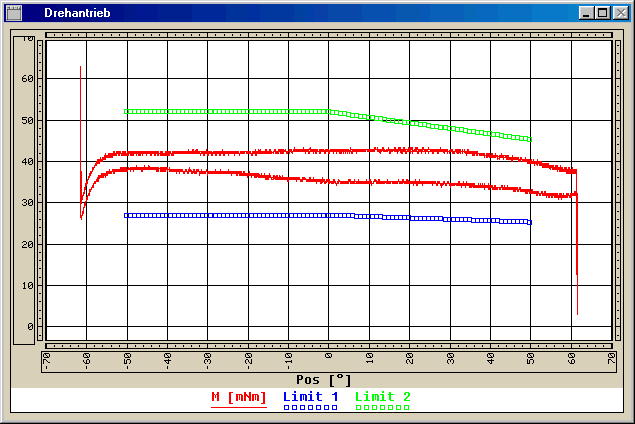The image size is (635, 424).
Task: Click the 70 tick at the axis right end
Action: coord(611,359)
